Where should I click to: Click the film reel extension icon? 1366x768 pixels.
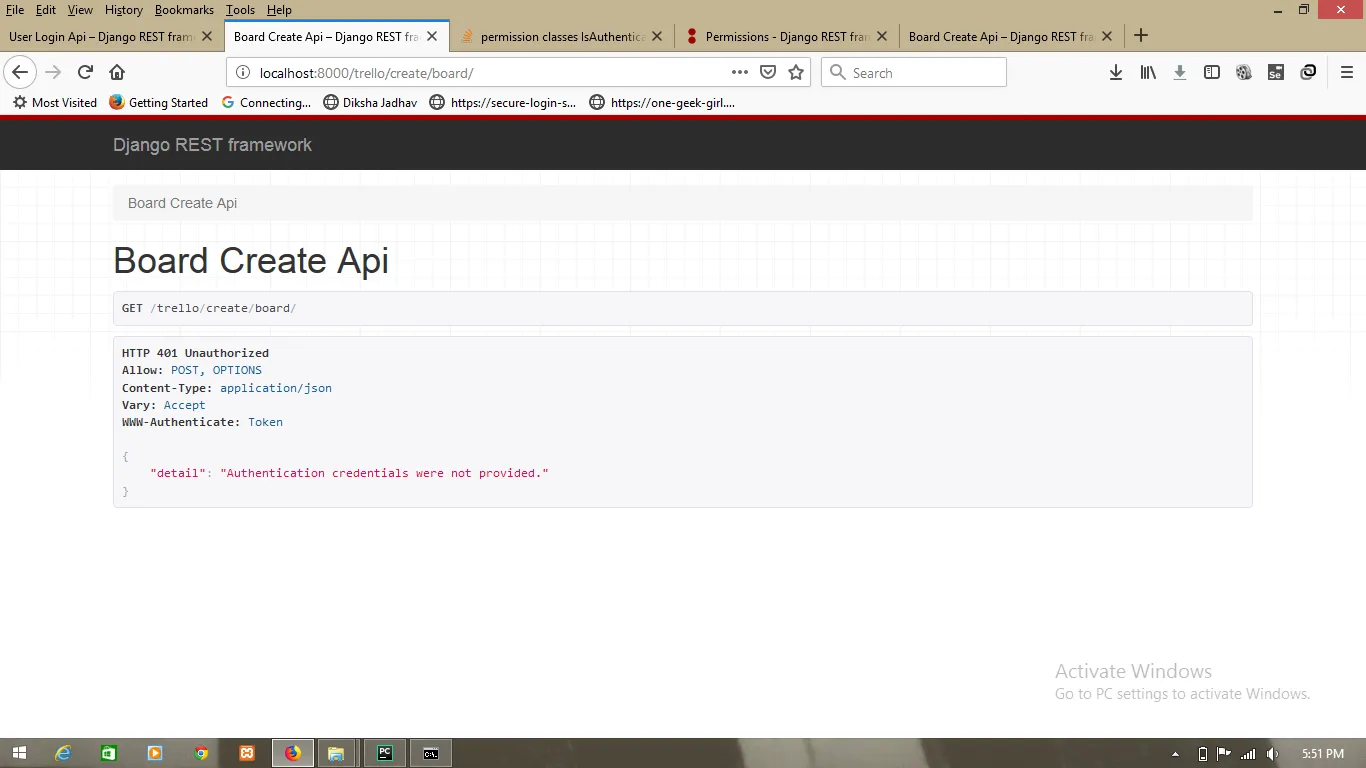point(1244,72)
